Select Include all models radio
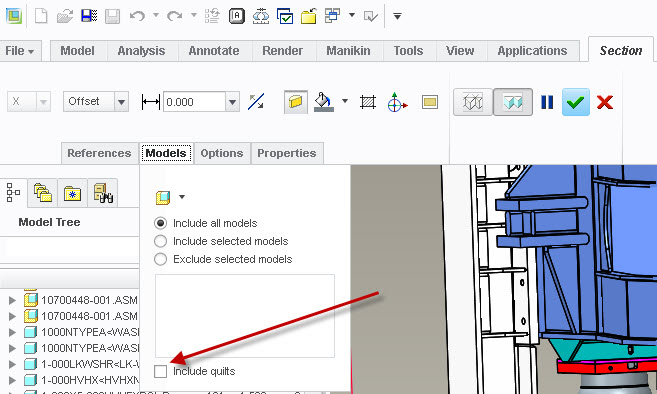The height and width of the screenshot is (394, 657). tap(160, 223)
